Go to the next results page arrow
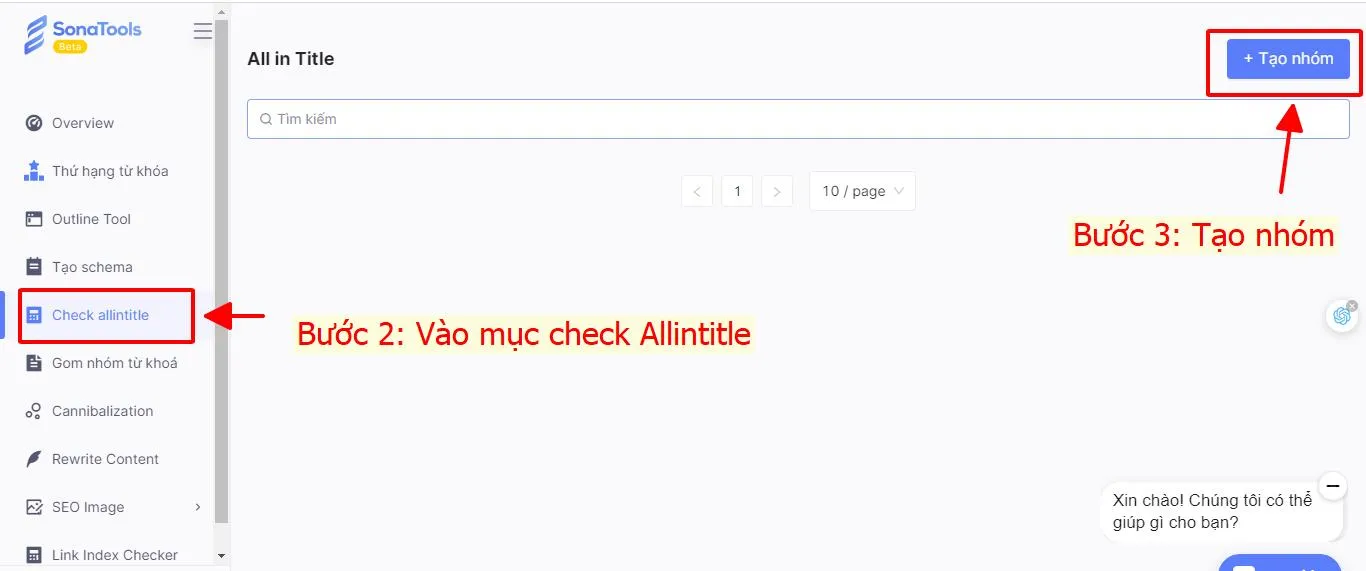 coord(777,191)
